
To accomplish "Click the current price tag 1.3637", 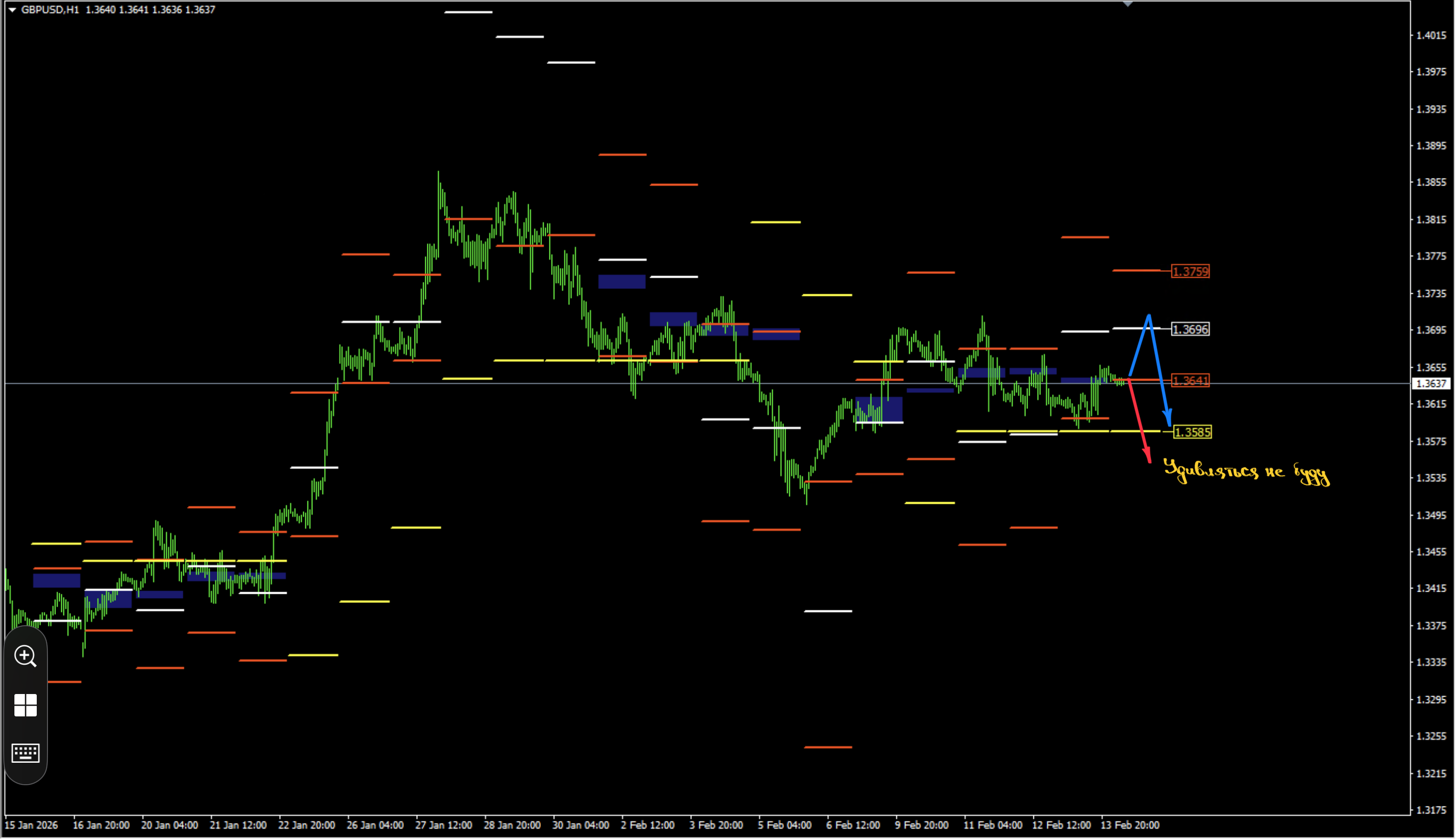I will tap(1431, 384).
